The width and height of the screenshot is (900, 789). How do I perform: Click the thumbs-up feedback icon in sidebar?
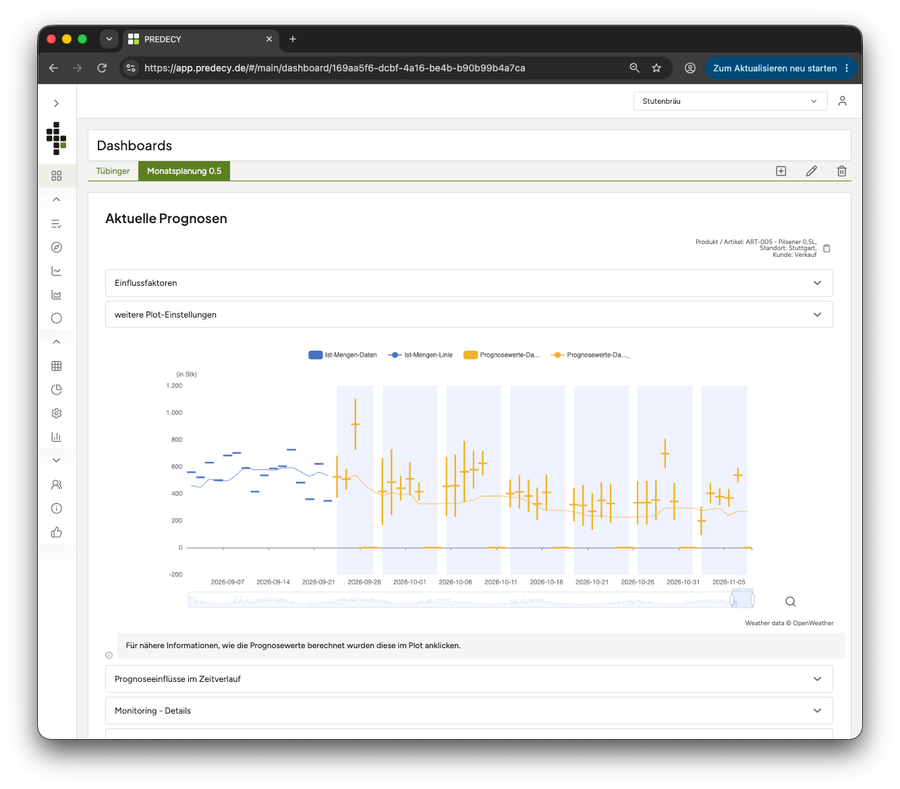tap(56, 533)
